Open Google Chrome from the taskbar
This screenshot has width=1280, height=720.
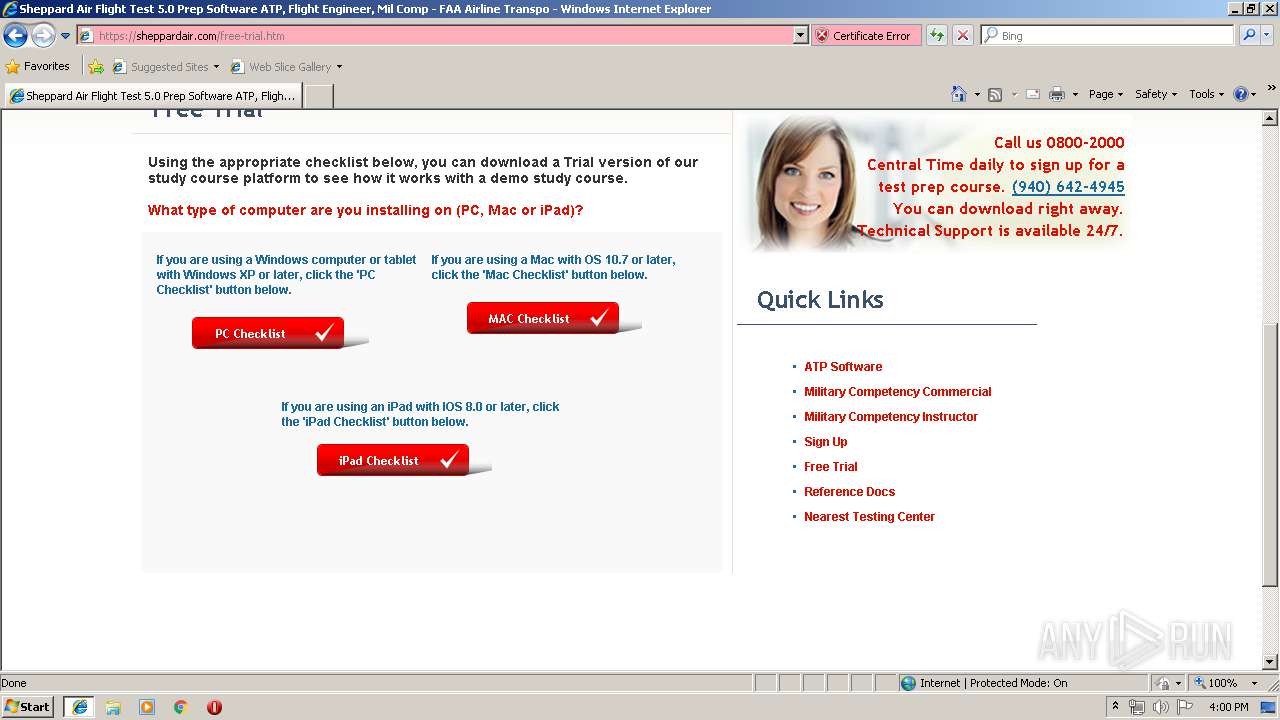tap(181, 707)
